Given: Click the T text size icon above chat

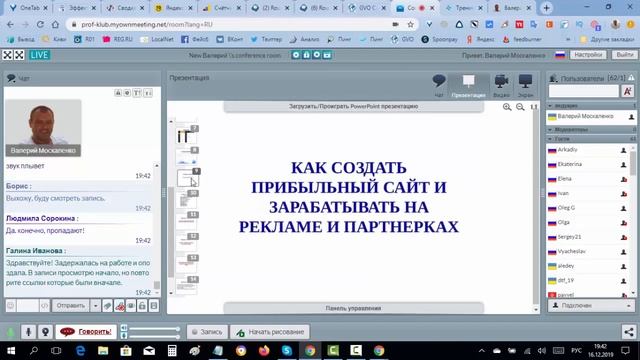Looking at the screenshot, I should [x=137, y=93].
